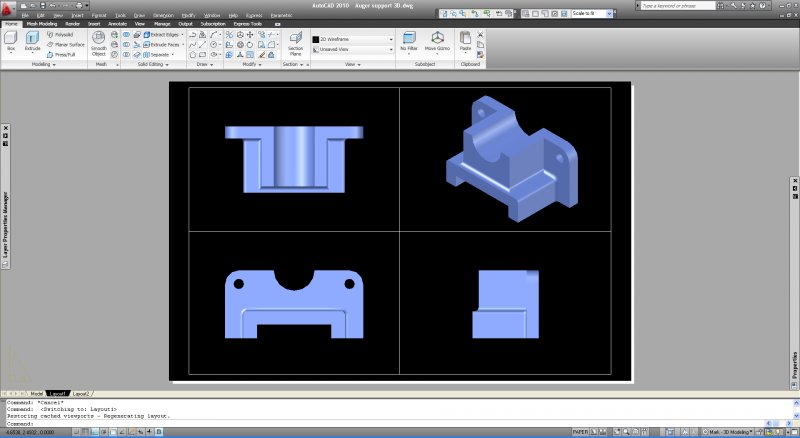Open the Manage ribbon tab

(x=162, y=24)
